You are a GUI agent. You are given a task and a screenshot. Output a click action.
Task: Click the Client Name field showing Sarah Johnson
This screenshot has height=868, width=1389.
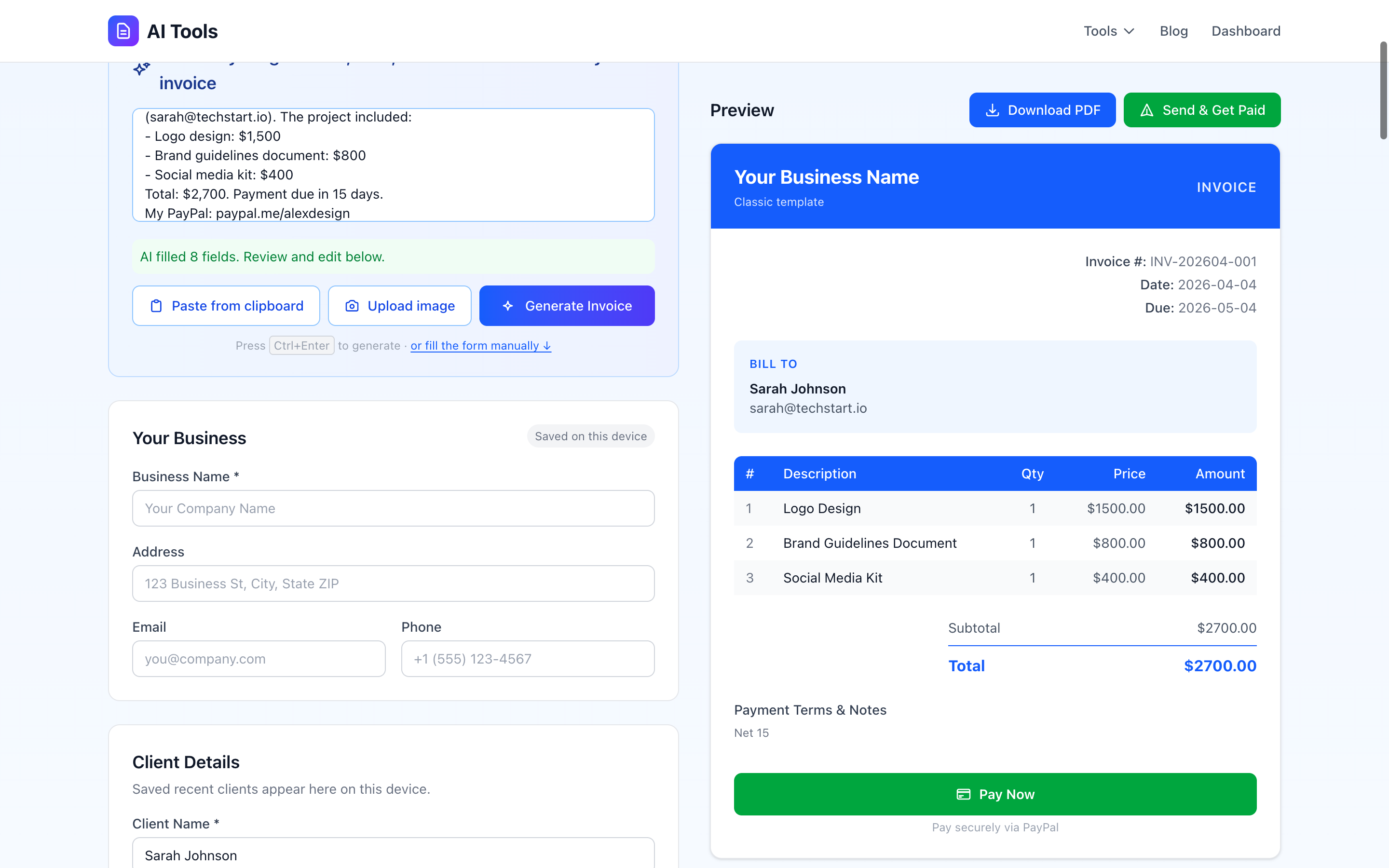pos(393,855)
